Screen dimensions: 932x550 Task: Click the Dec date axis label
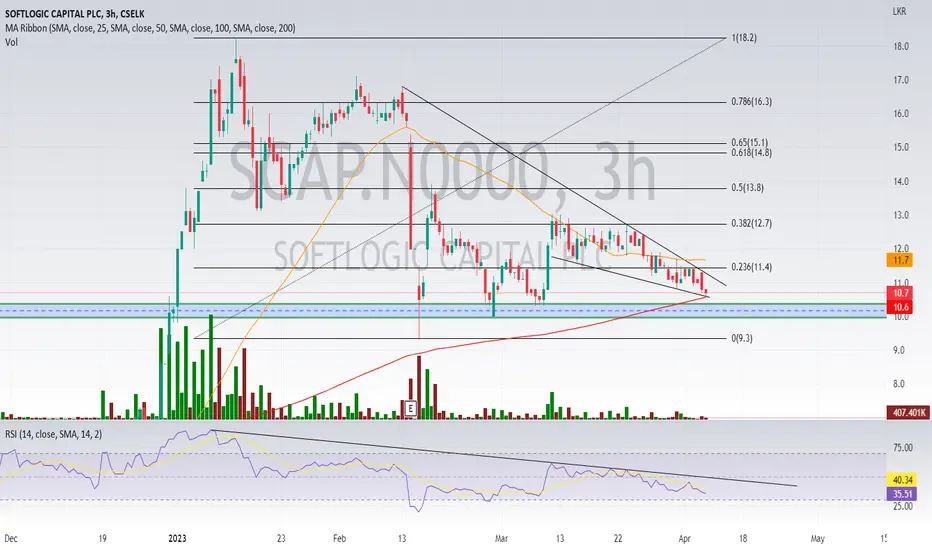pyautogui.click(x=11, y=539)
